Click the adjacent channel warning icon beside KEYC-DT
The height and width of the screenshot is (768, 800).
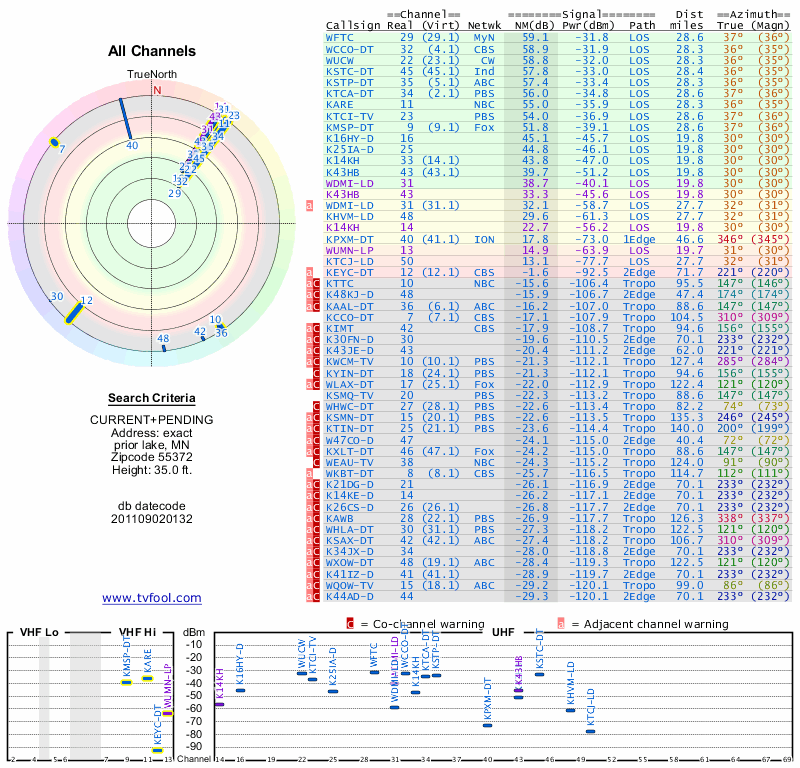tap(310, 272)
